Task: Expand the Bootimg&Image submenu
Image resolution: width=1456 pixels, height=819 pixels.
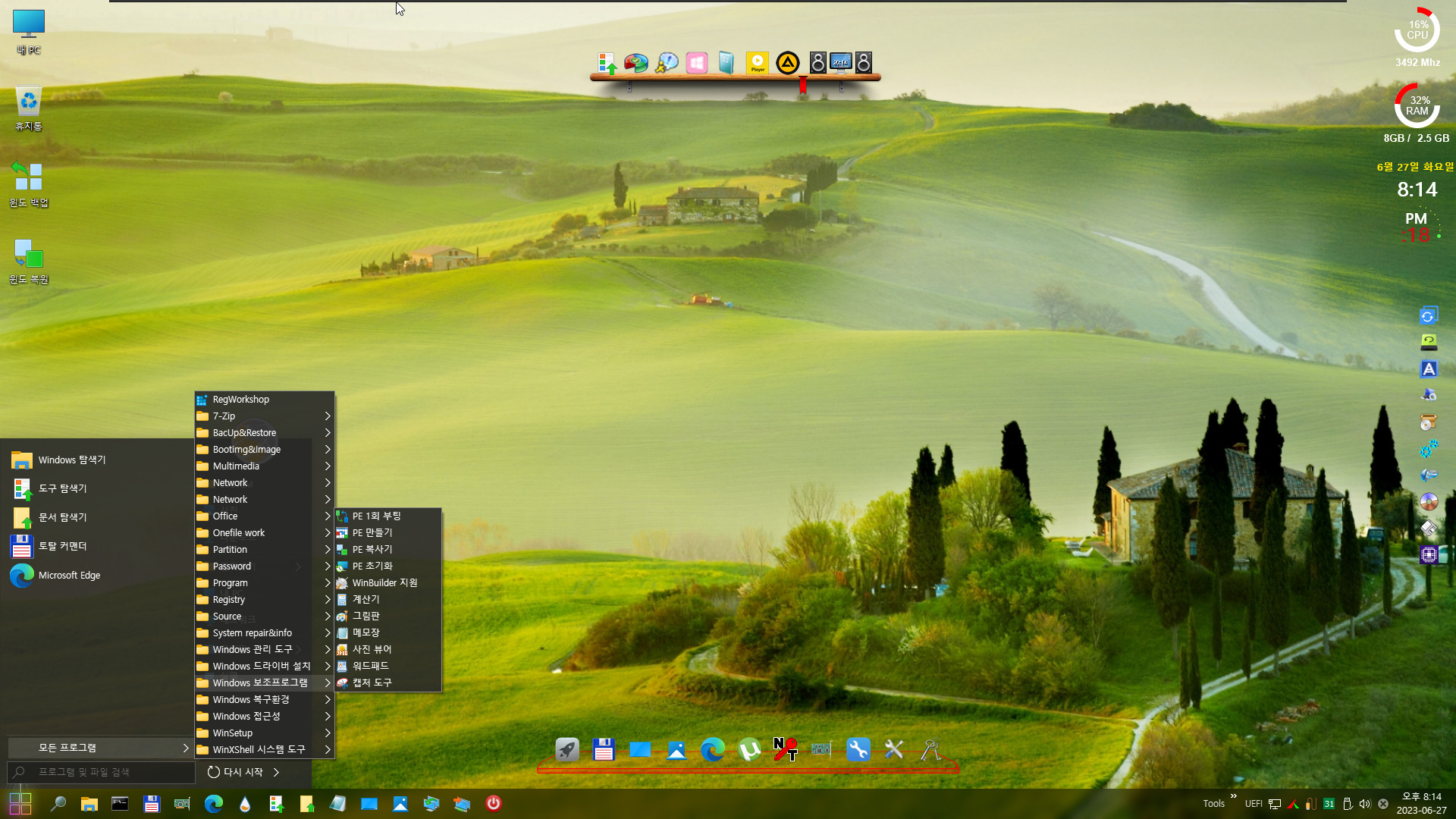Action: click(264, 449)
